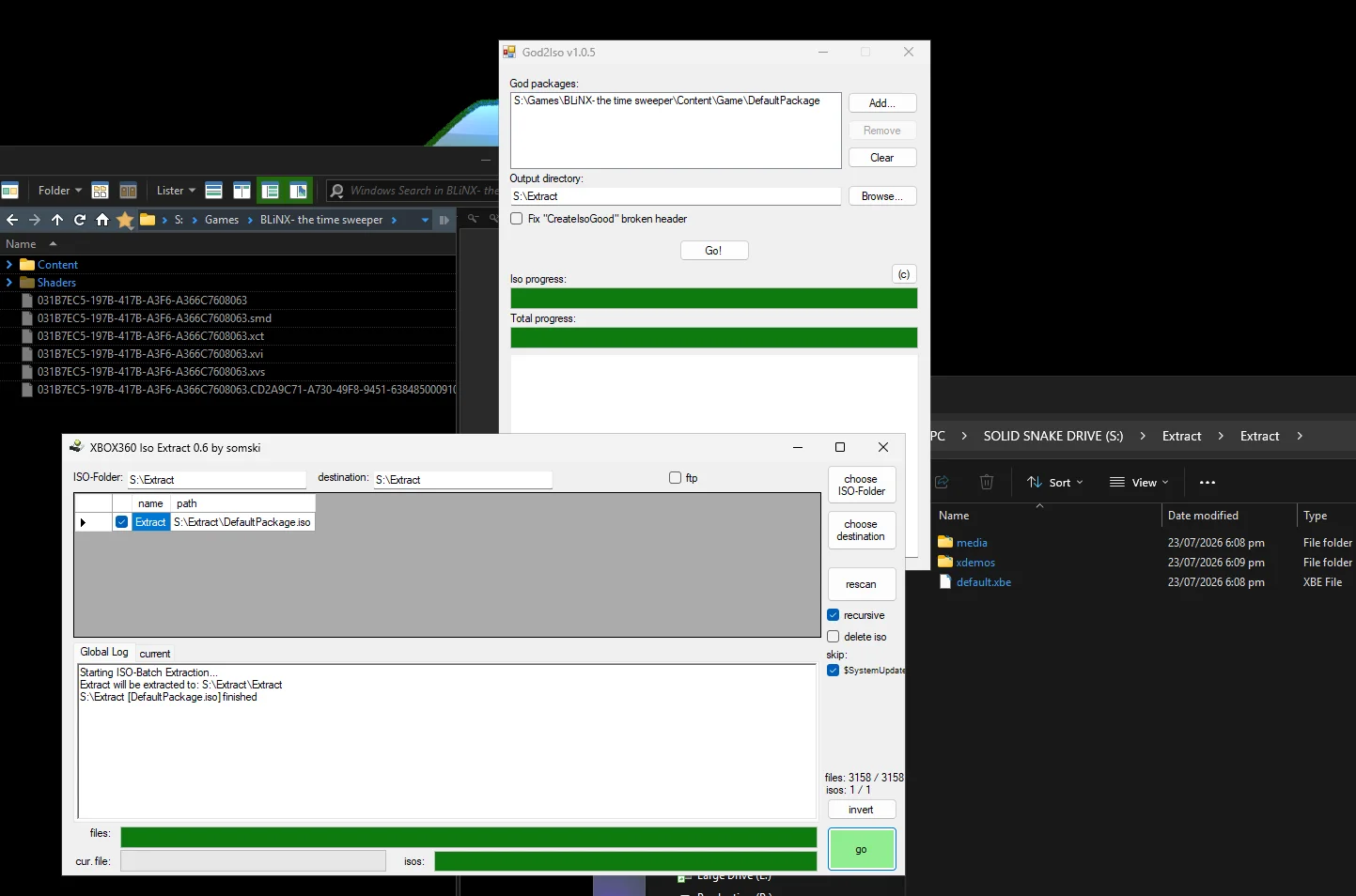Viewport: 1356px width, 896px height.
Task: Click the leftmost Opus toolbar layout icon
Action: (x=10, y=191)
